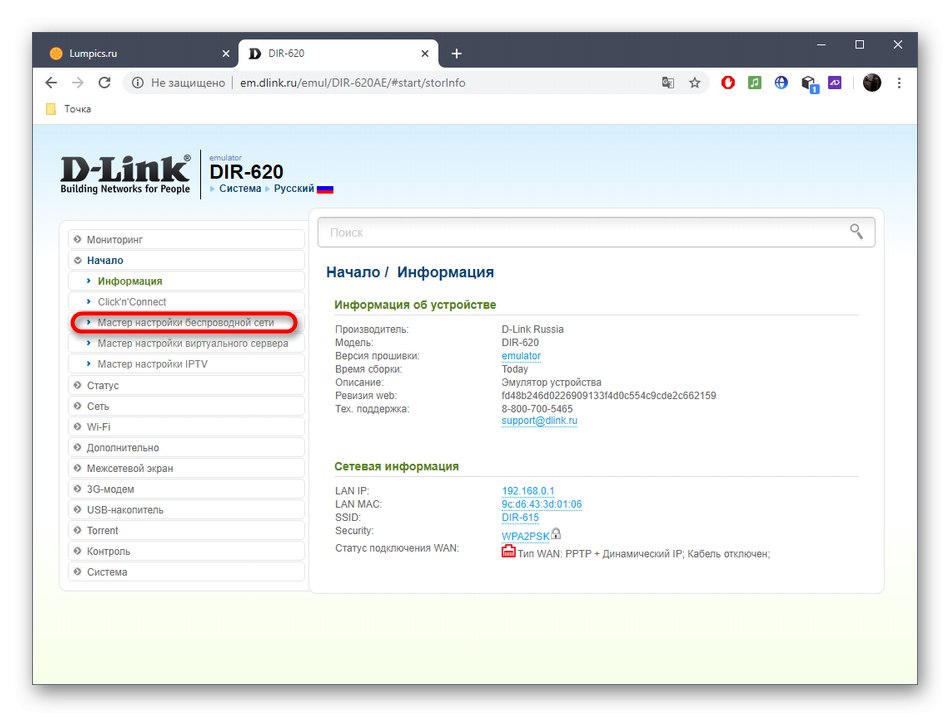This screenshot has height=717, width=950.
Task: Click the padlock icon next to WPA2PSK
Action: coord(556,534)
